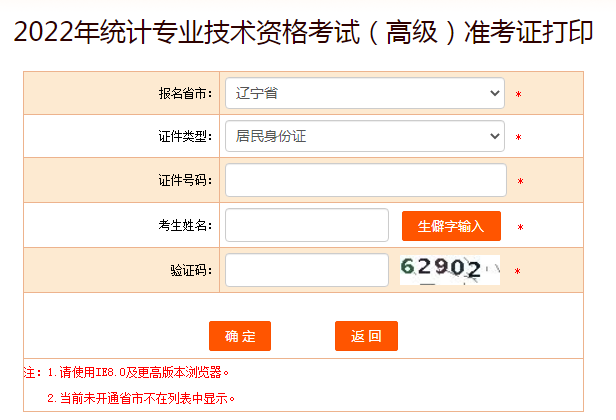Image resolution: width=616 pixels, height=420 pixels.
Task: Click the 证件类型 field label
Action: (x=185, y=136)
